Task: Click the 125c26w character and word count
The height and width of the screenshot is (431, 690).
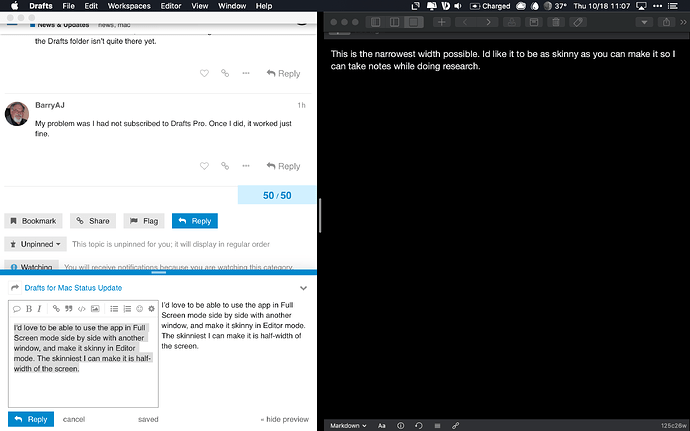Action: (x=673, y=426)
